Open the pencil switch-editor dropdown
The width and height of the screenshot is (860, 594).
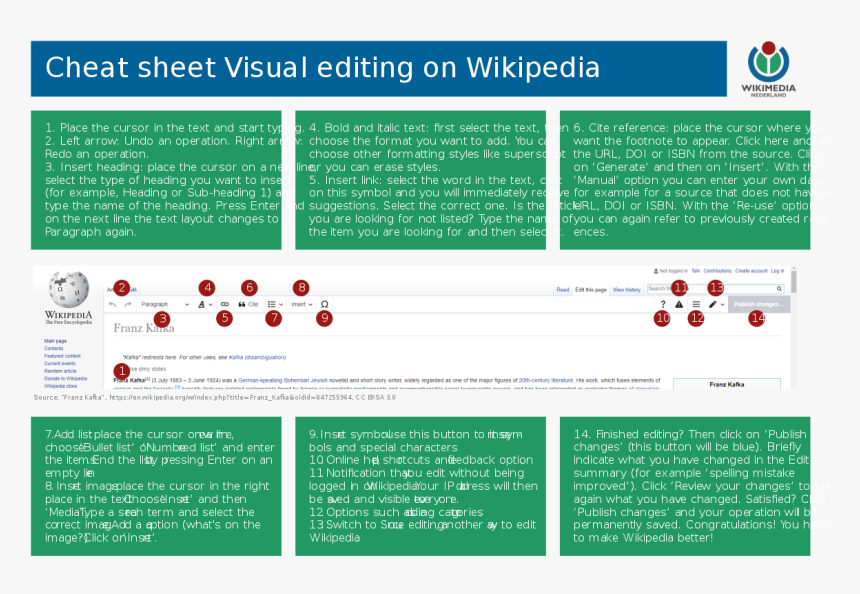[716, 304]
